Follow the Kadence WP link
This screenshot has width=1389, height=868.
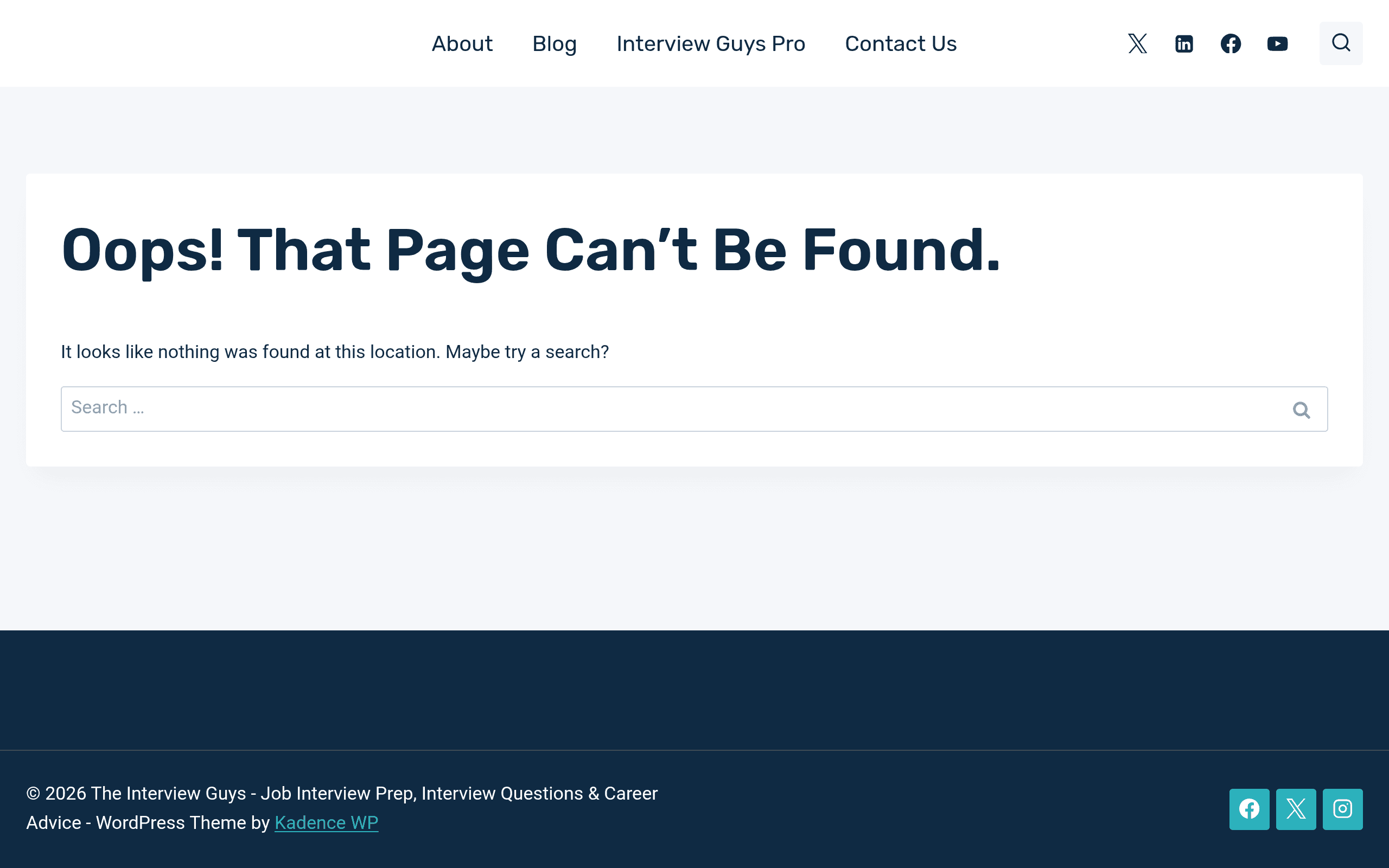326,822
